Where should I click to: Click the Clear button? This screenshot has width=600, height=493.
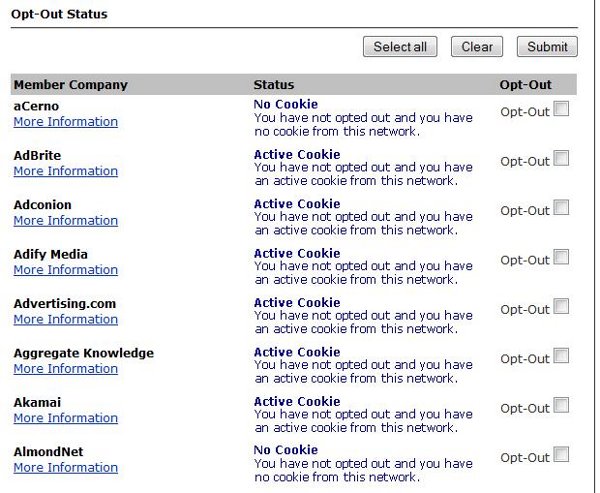click(x=477, y=47)
